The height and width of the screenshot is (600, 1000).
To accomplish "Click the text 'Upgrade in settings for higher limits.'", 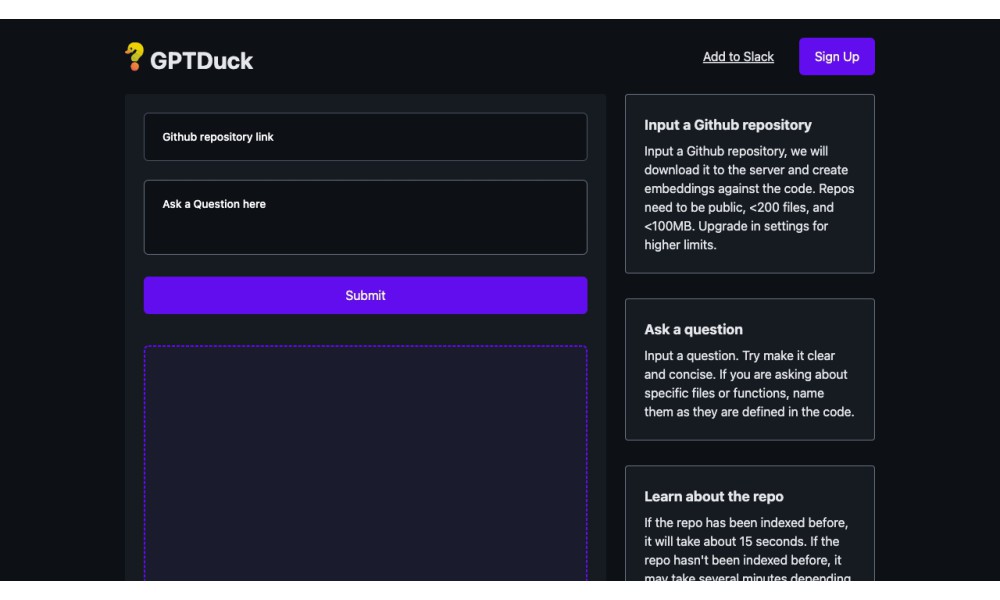I will point(736,235).
